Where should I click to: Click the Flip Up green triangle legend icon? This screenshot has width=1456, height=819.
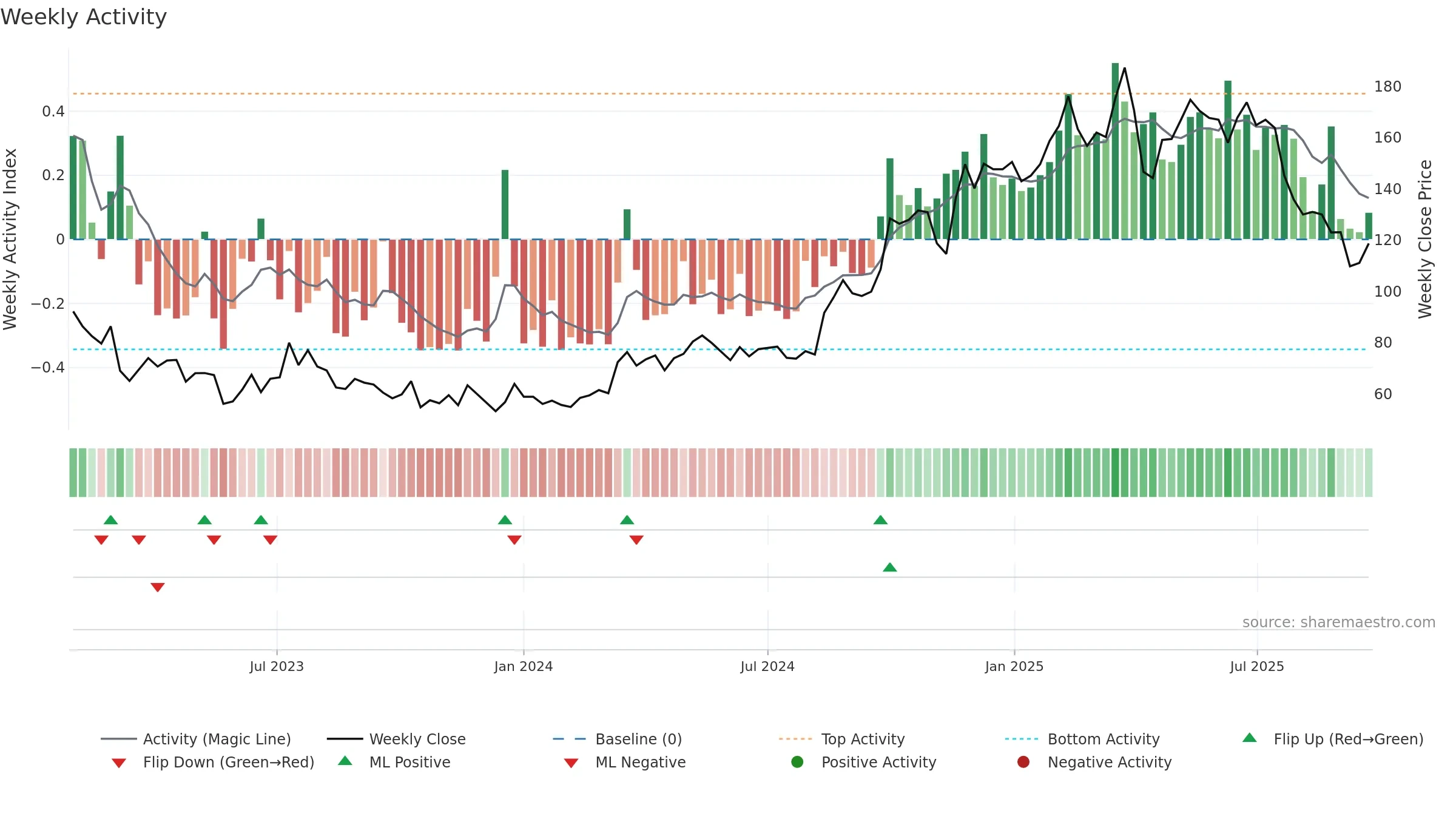[x=1250, y=738]
